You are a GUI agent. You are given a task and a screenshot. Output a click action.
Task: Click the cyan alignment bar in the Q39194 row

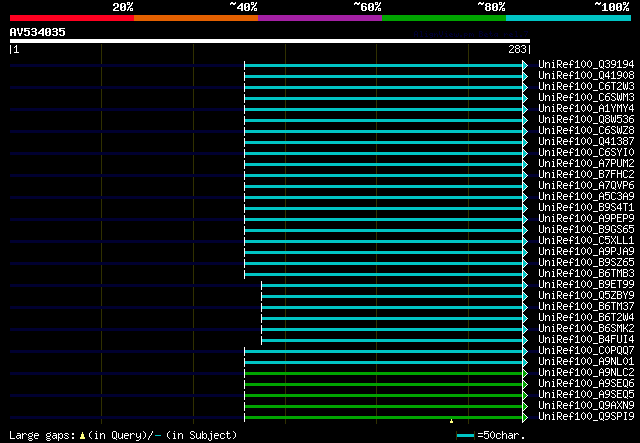point(384,65)
